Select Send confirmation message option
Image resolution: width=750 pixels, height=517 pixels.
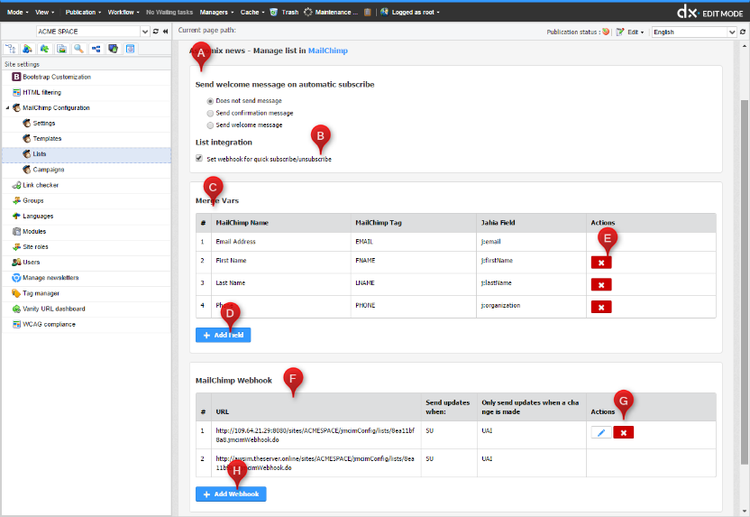point(210,113)
